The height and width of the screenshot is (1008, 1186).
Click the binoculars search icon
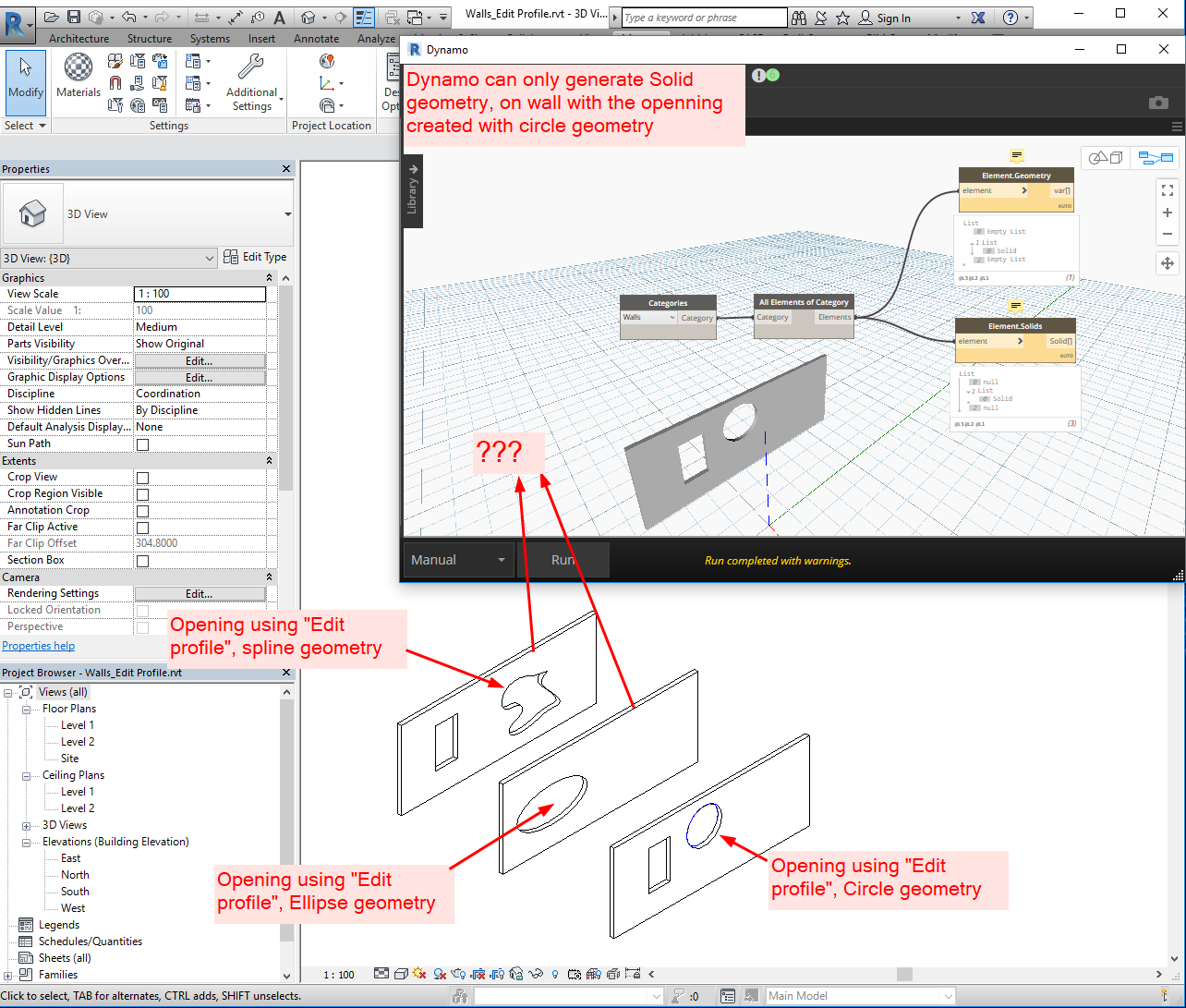point(800,18)
